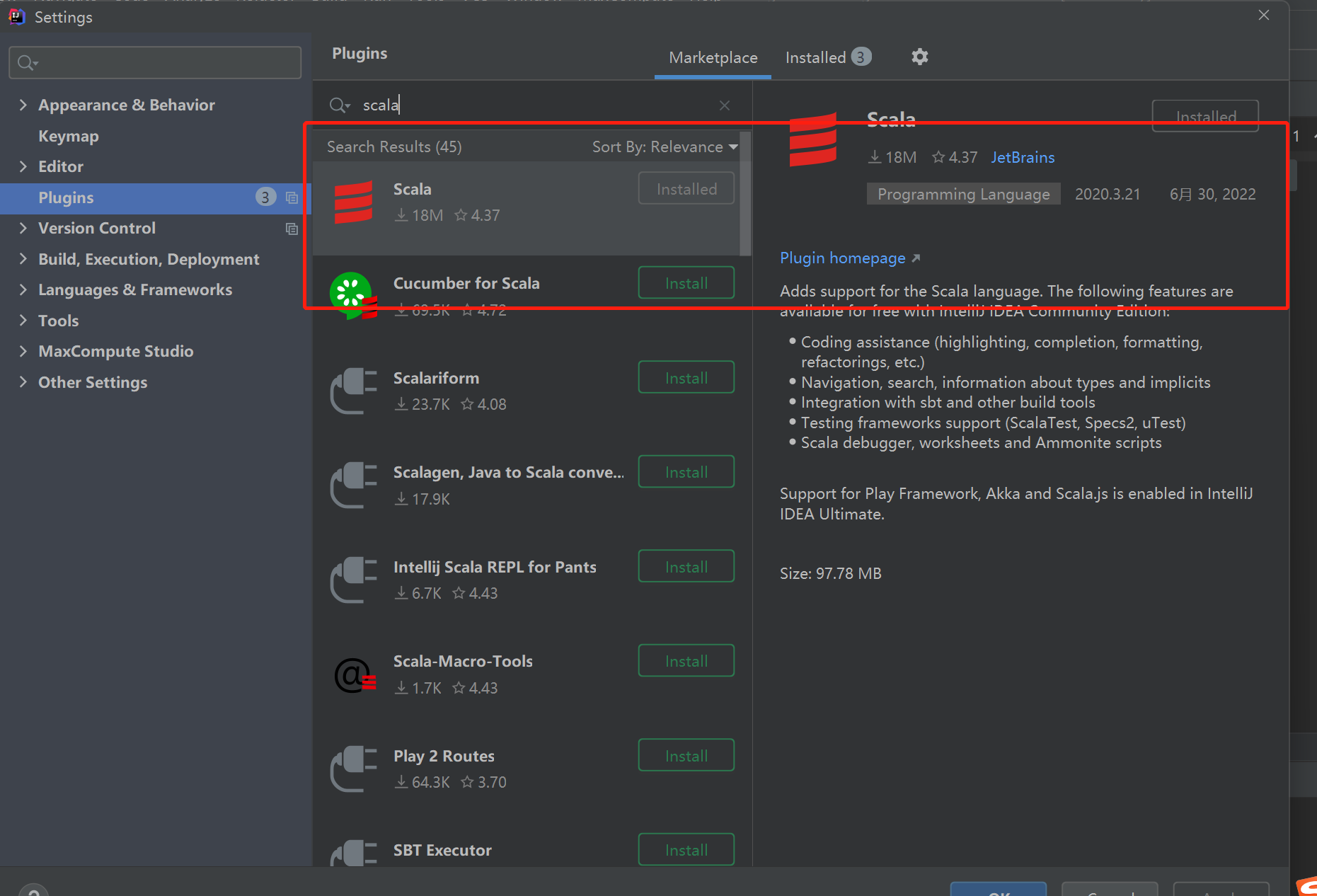Click the Plugins update count badge
The width and height of the screenshot is (1317, 896).
point(265,197)
